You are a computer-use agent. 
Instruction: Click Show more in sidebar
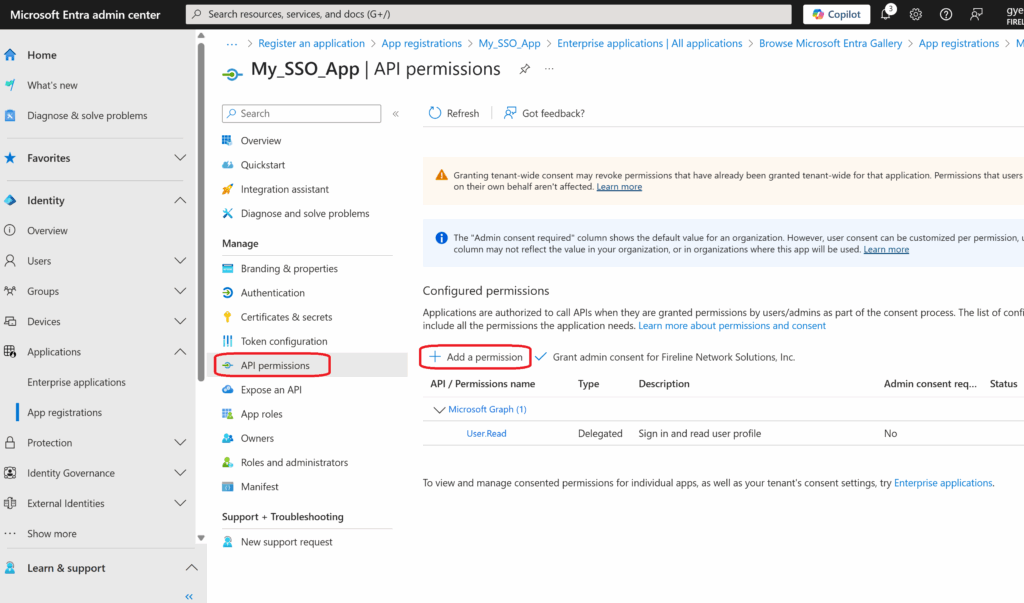52,534
